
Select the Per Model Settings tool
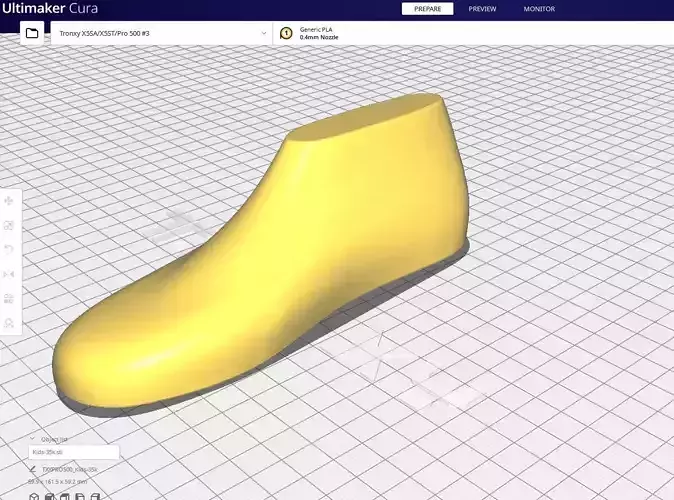click(x=9, y=299)
